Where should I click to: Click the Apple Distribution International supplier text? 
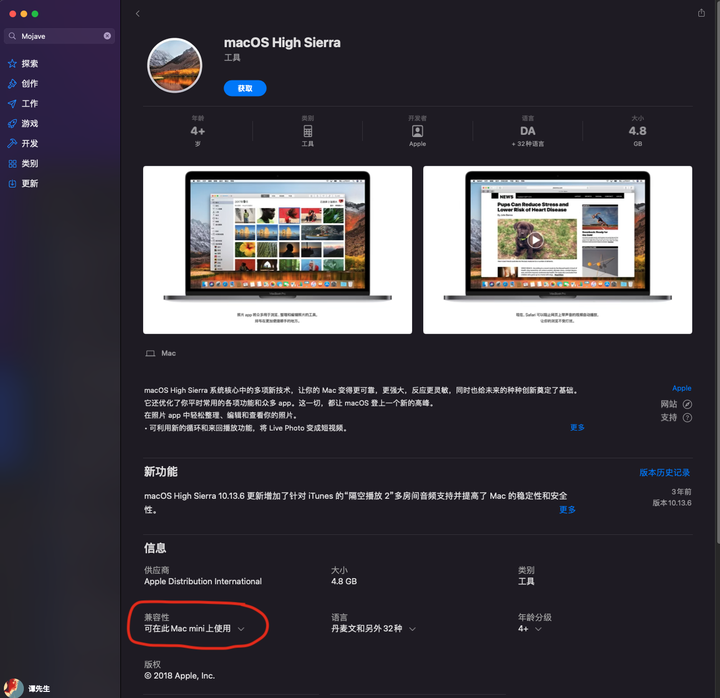tap(203, 581)
